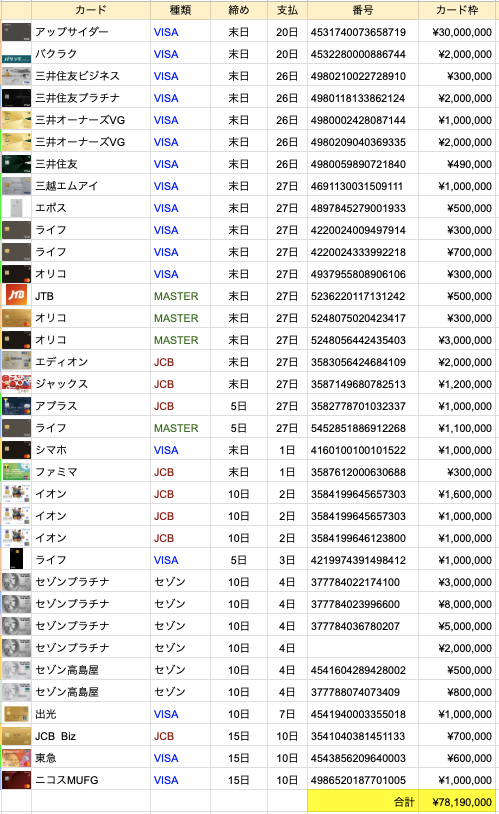Select the ジャックス name cell
Screen dimensions: 499x814
point(91,384)
